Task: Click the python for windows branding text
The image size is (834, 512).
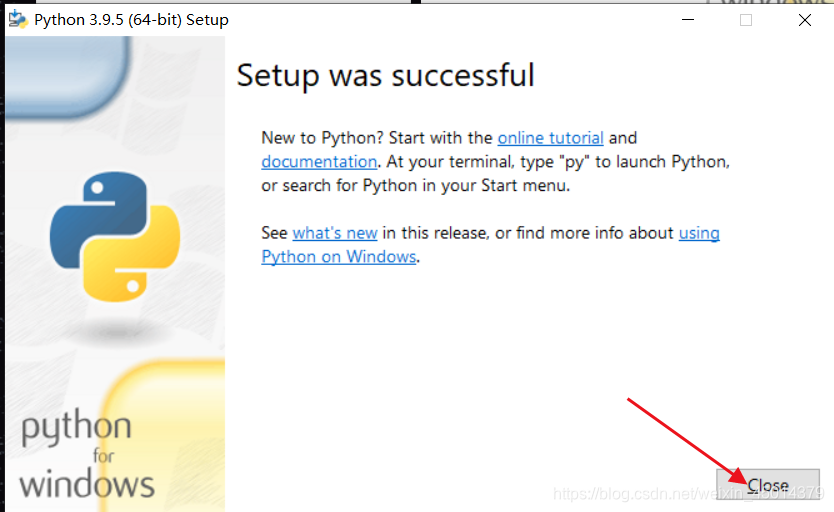Action: (x=87, y=455)
